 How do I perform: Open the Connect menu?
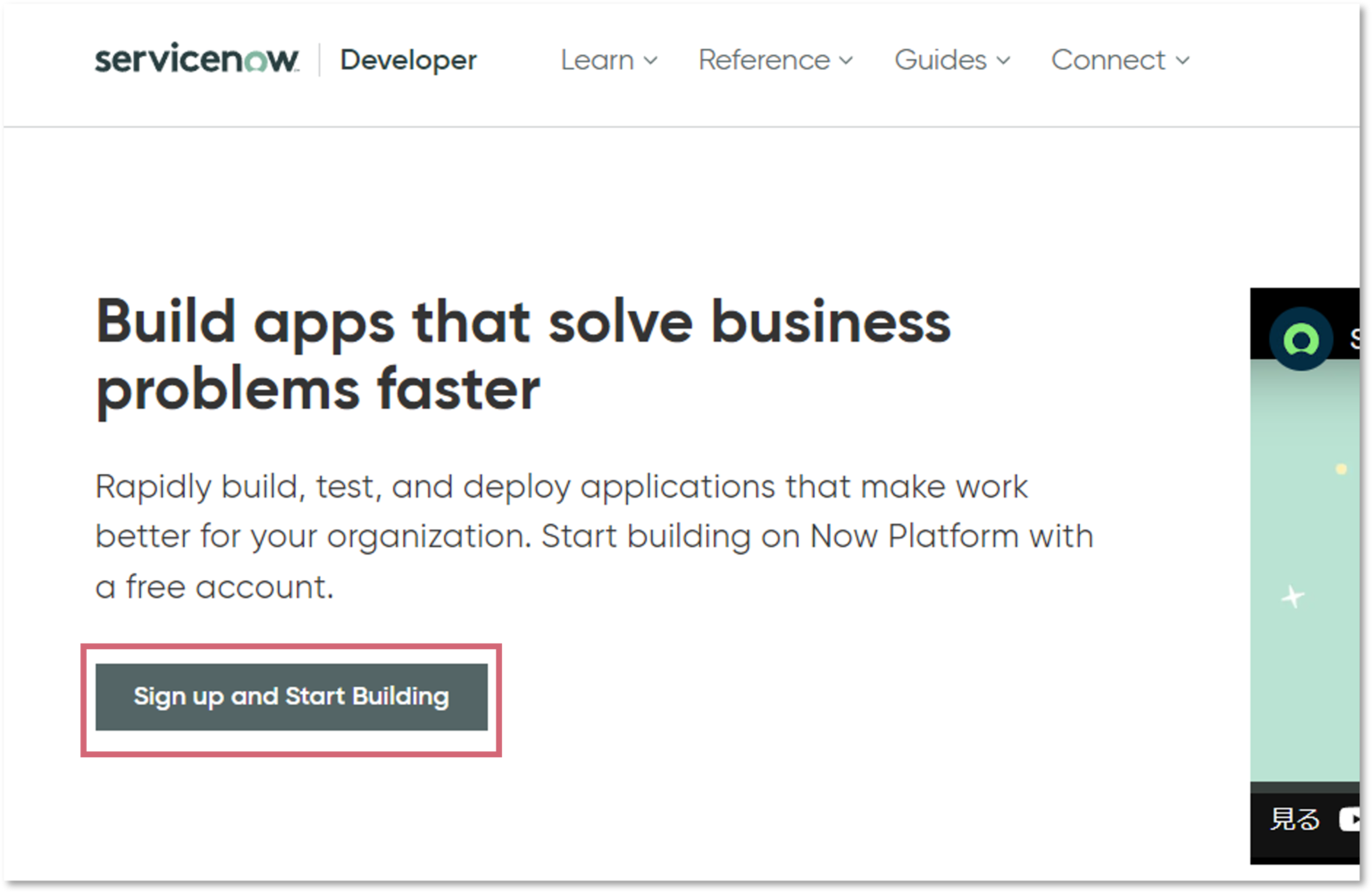(x=1109, y=60)
